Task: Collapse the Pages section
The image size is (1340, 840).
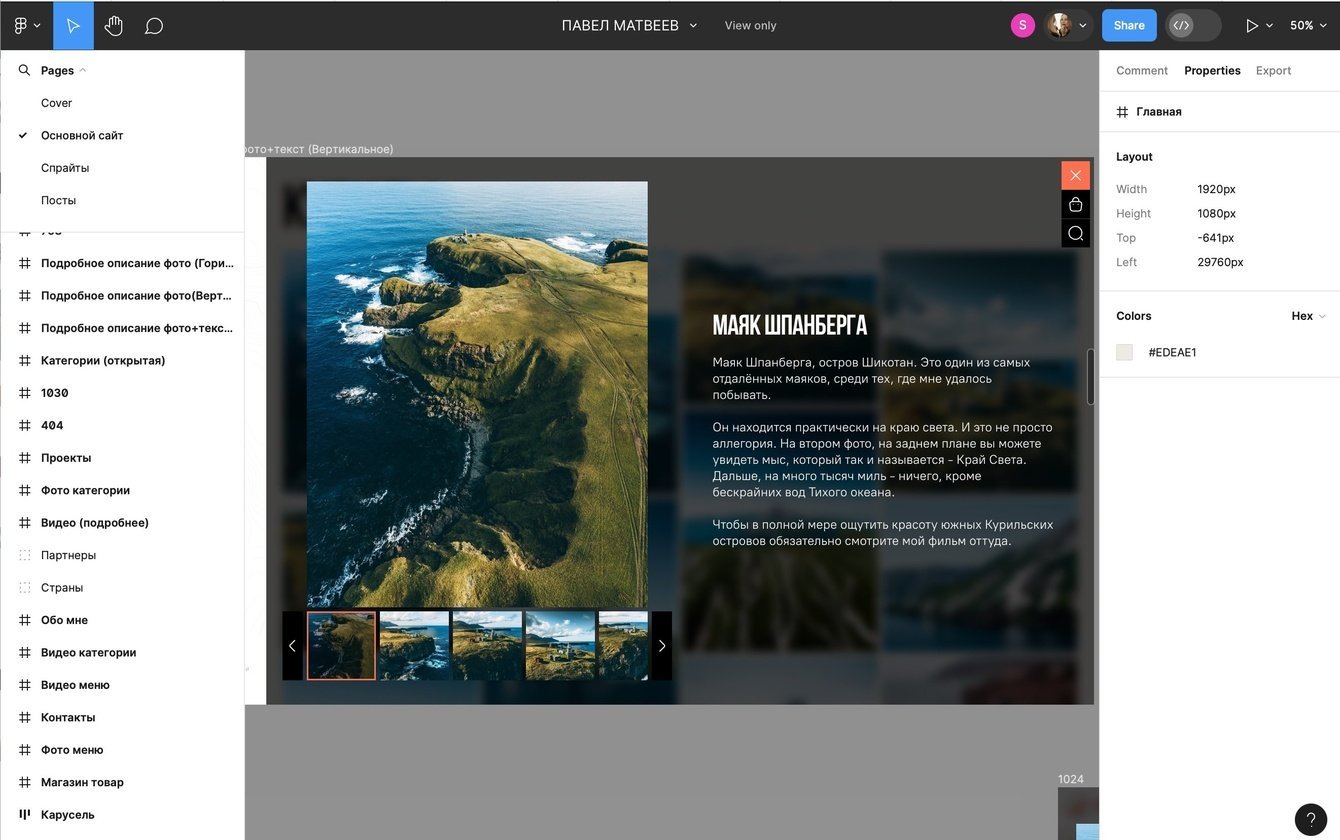Action: 64,70
